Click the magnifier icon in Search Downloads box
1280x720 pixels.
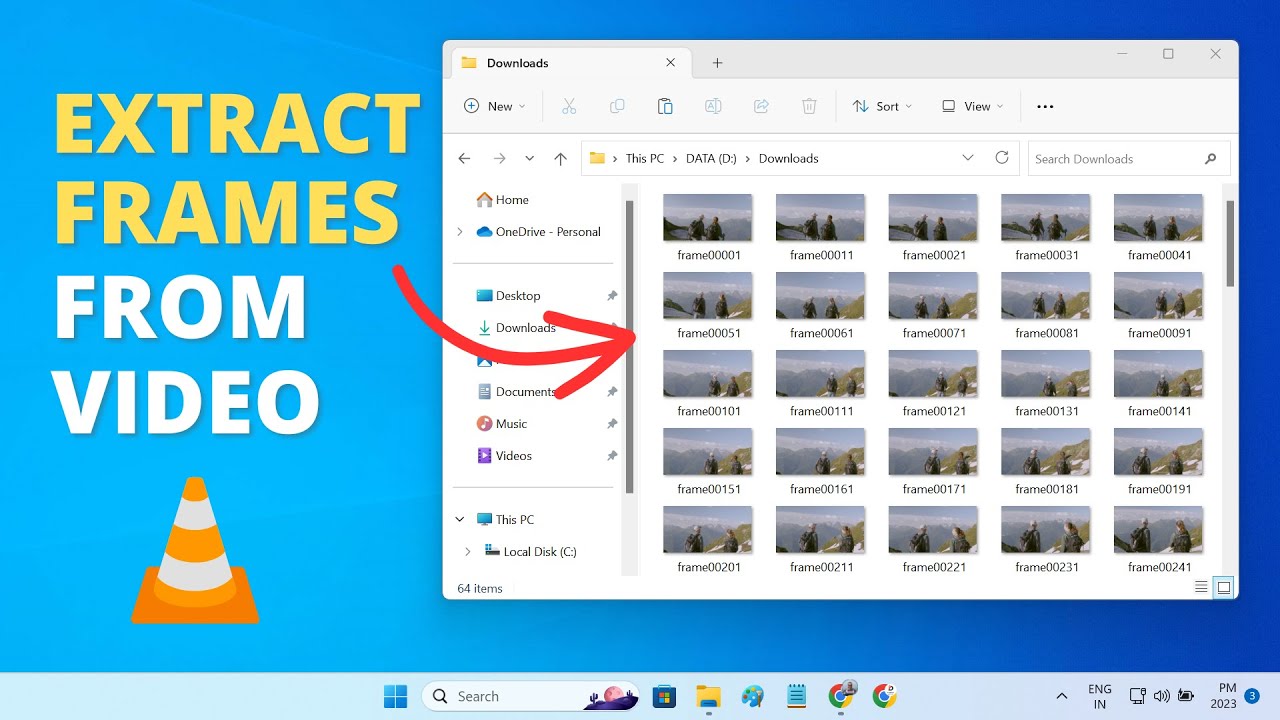point(1210,158)
